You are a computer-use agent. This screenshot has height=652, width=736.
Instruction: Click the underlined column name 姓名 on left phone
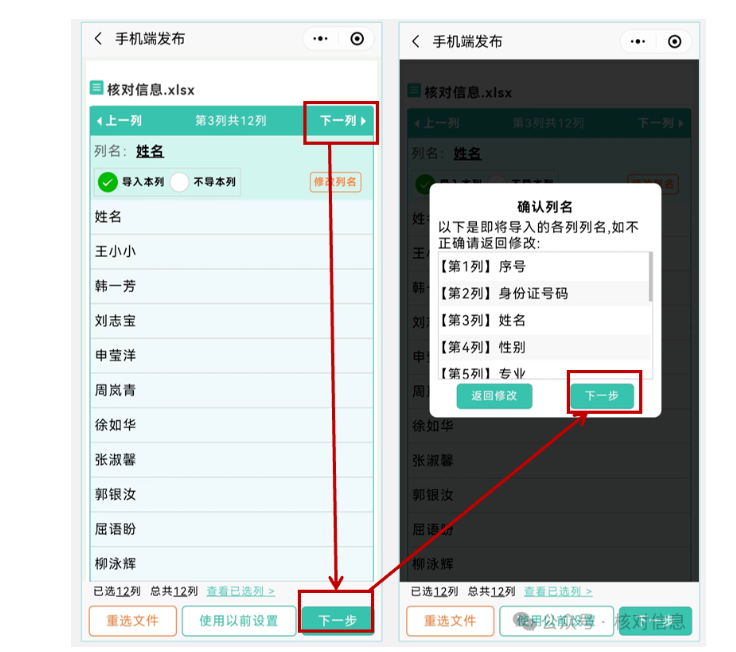150,151
